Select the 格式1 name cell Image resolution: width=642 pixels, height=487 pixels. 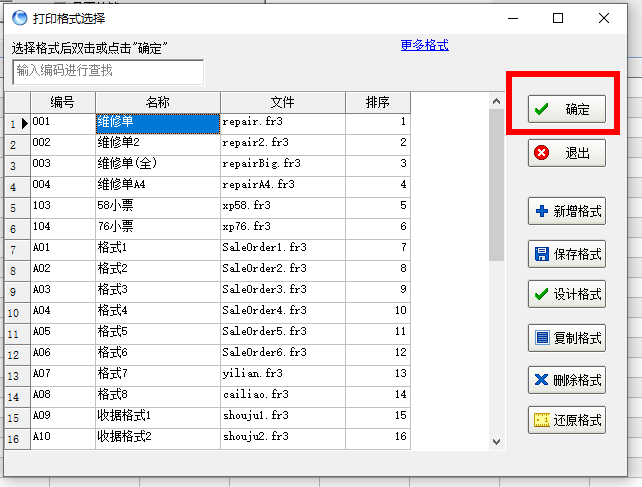158,250
